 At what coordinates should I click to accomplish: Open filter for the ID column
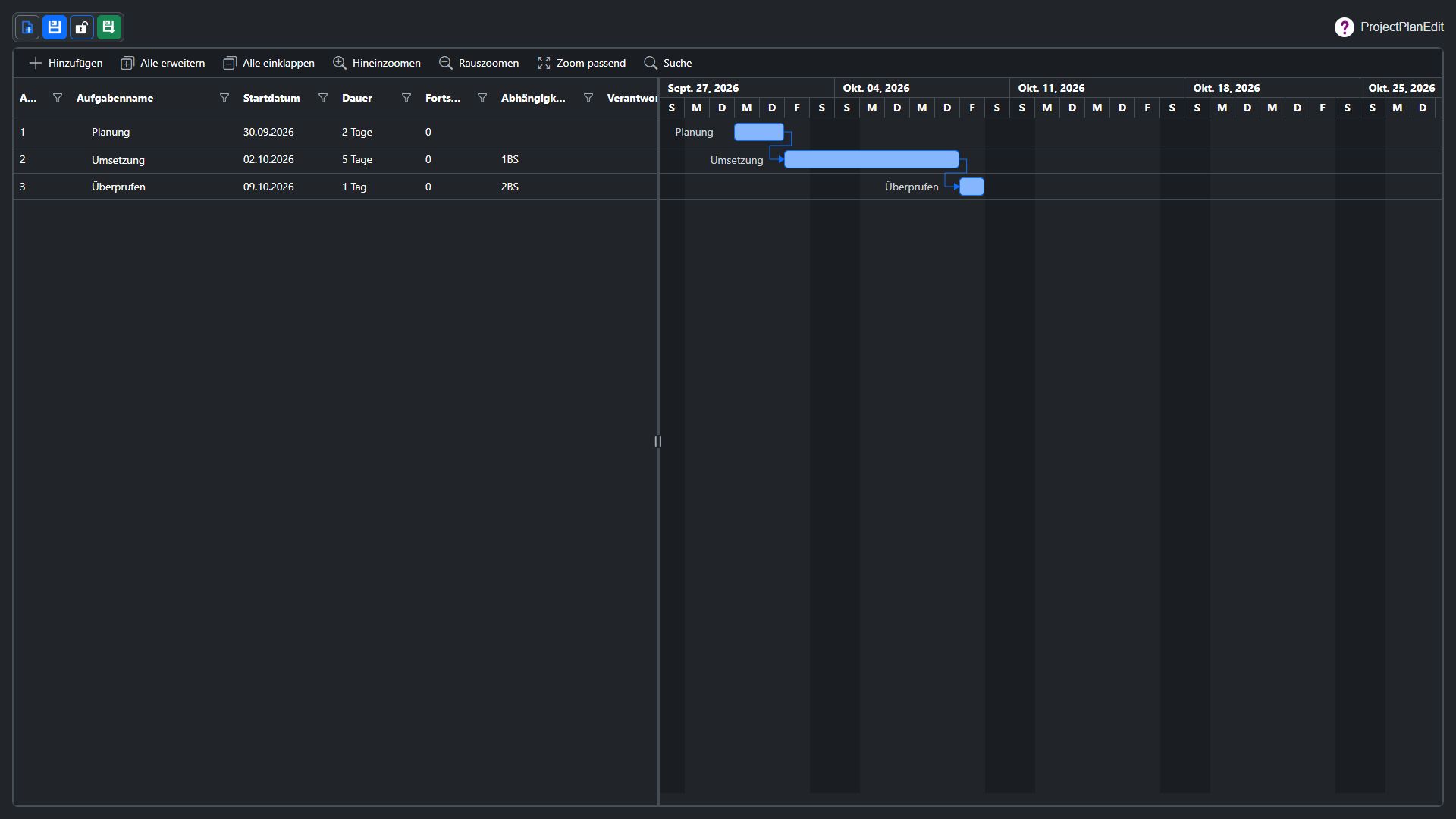58,98
